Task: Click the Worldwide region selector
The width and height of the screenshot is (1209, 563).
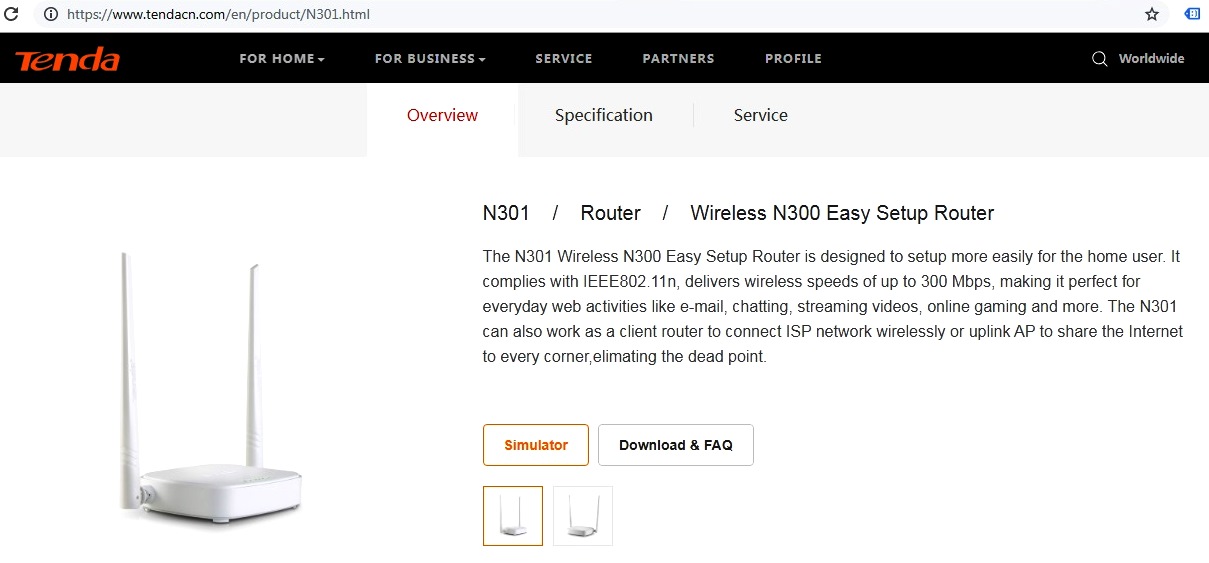Action: [1151, 59]
